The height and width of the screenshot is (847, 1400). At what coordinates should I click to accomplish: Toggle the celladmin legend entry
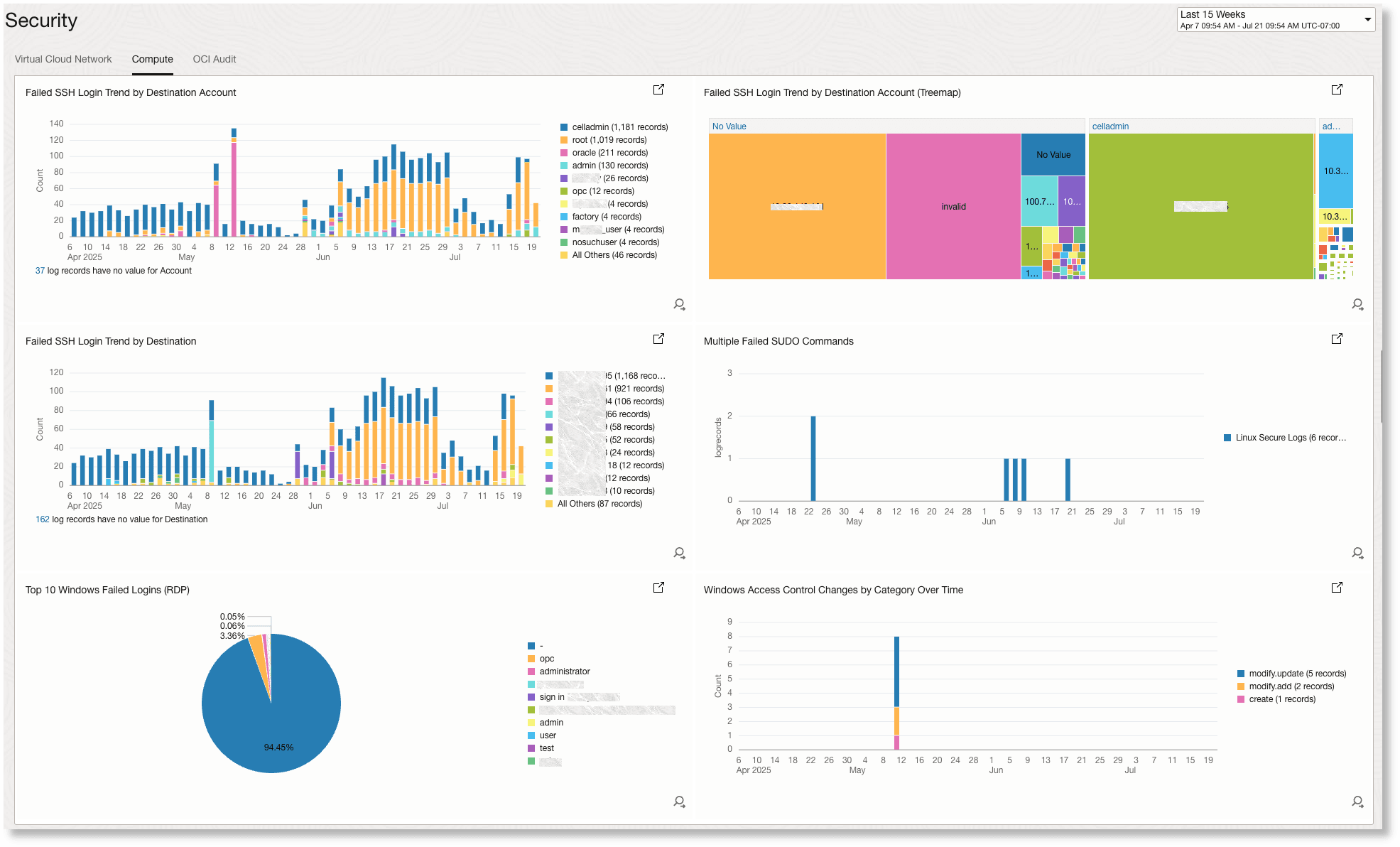(x=619, y=126)
